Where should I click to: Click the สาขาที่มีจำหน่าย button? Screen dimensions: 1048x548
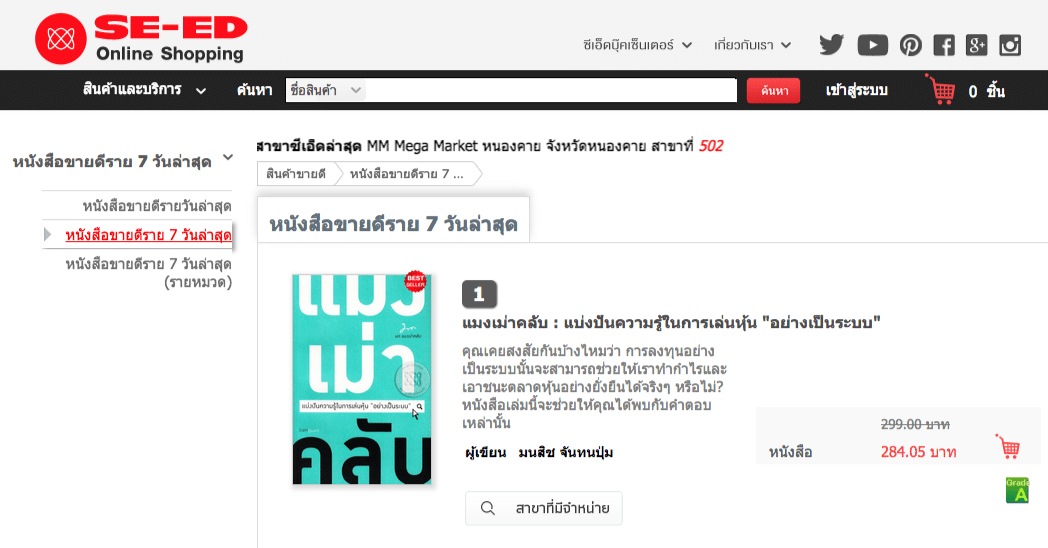(544, 508)
